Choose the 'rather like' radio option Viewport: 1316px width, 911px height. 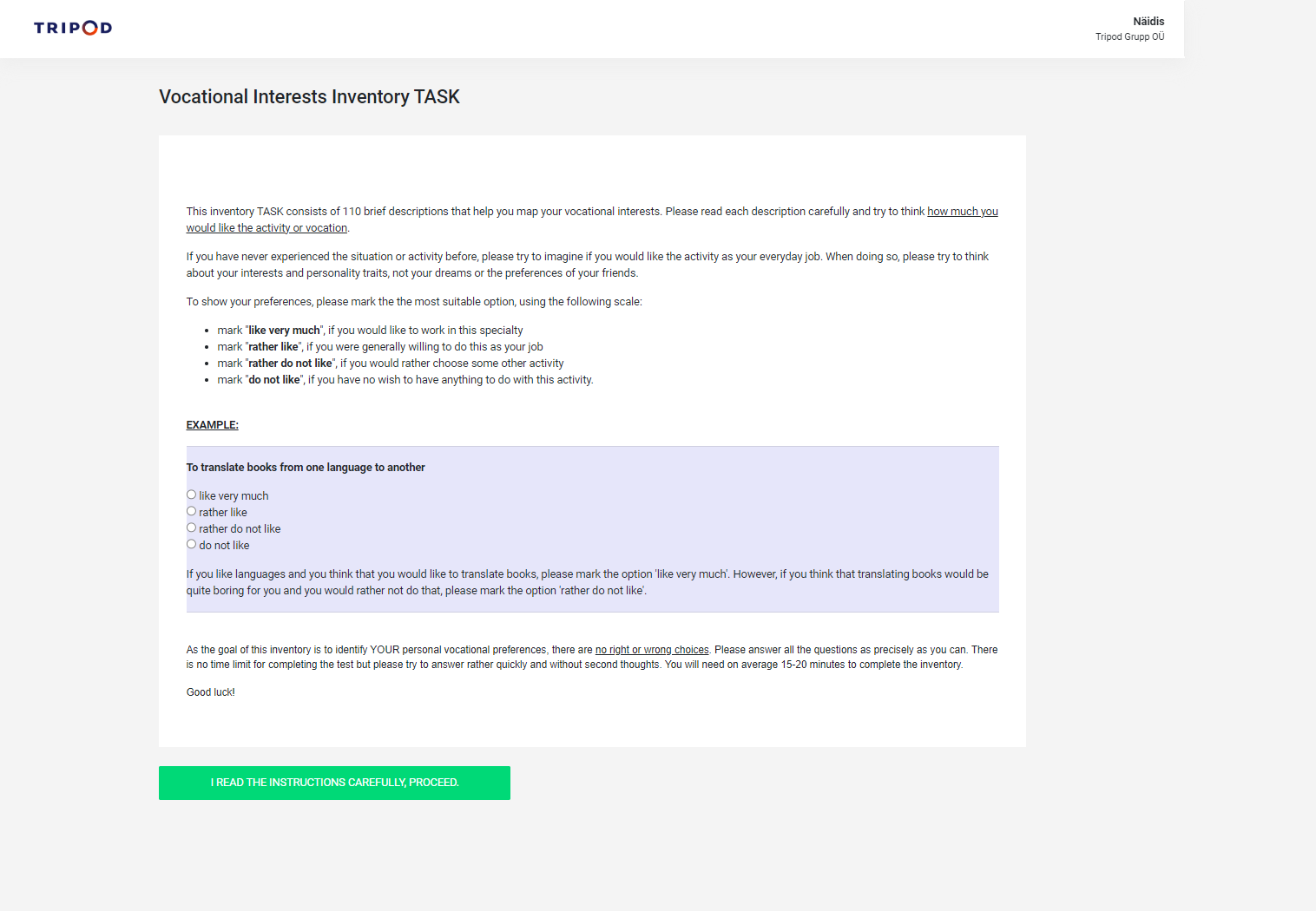tap(191, 511)
